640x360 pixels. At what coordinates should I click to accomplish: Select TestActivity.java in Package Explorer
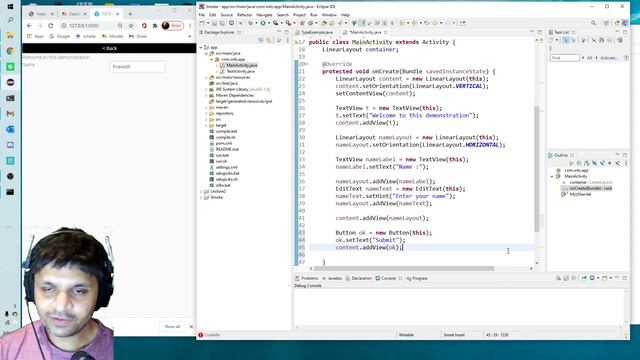(x=240, y=71)
